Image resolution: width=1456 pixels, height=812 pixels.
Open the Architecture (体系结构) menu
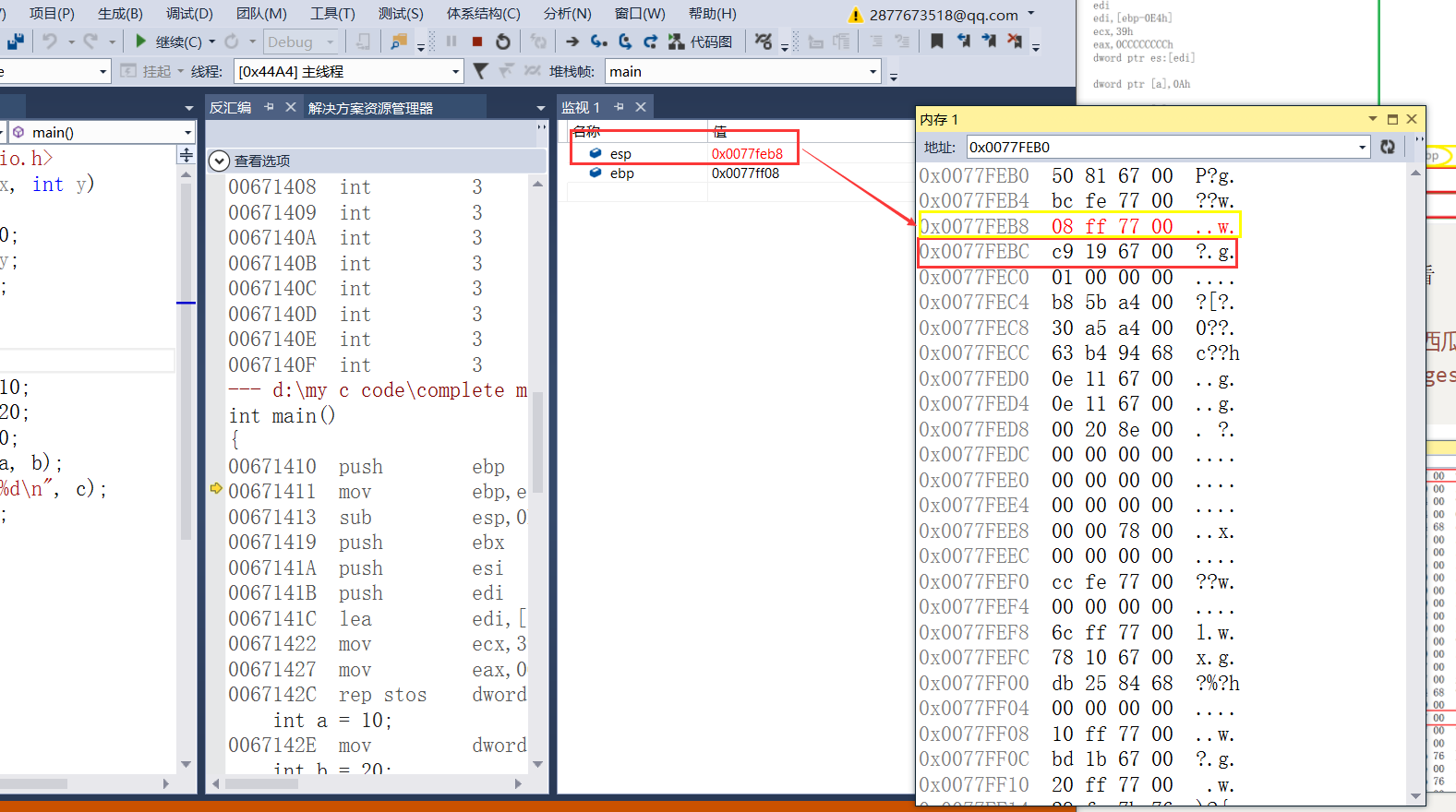483,14
